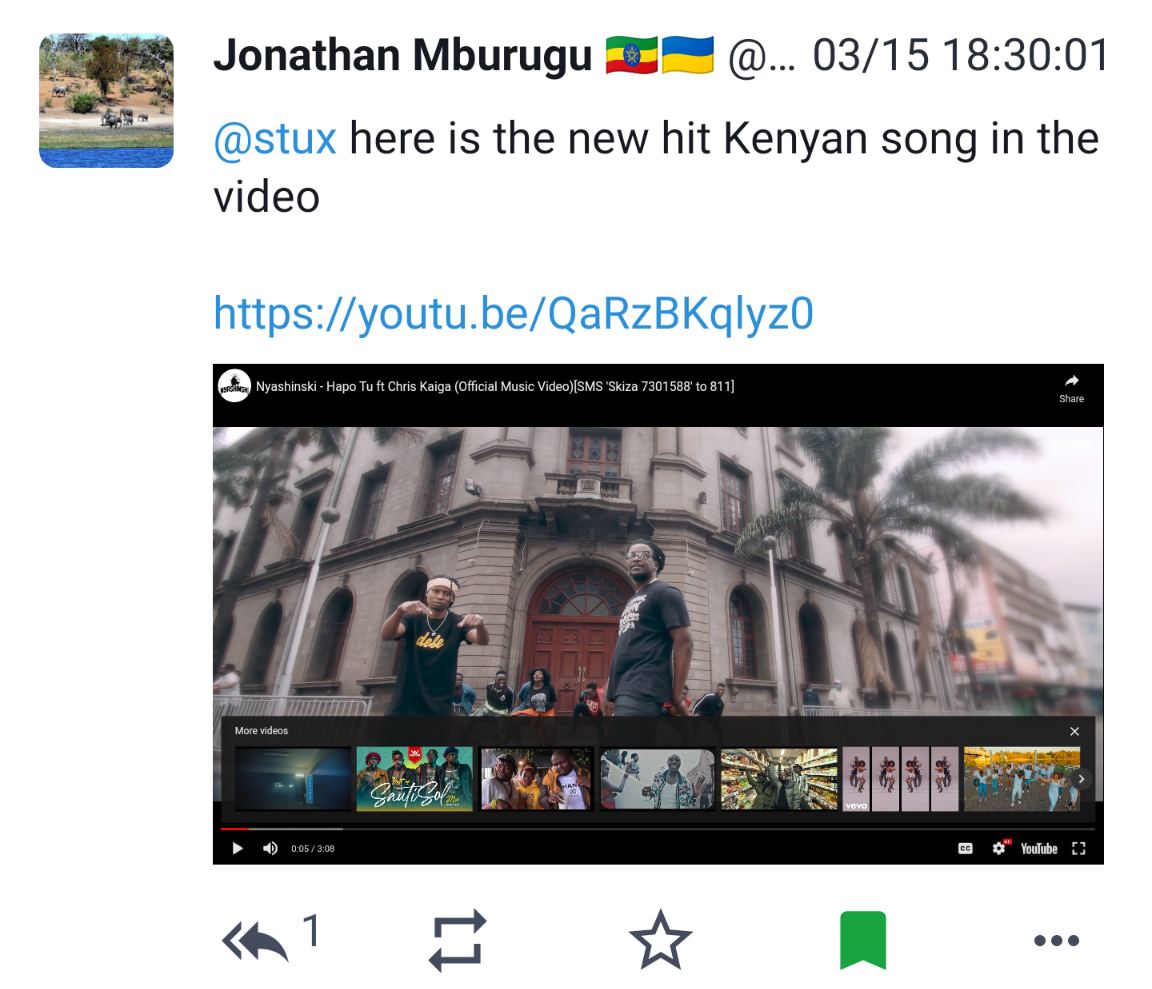
Task: Open the dark blue corridor suggested video
Action: pyautogui.click(x=293, y=779)
